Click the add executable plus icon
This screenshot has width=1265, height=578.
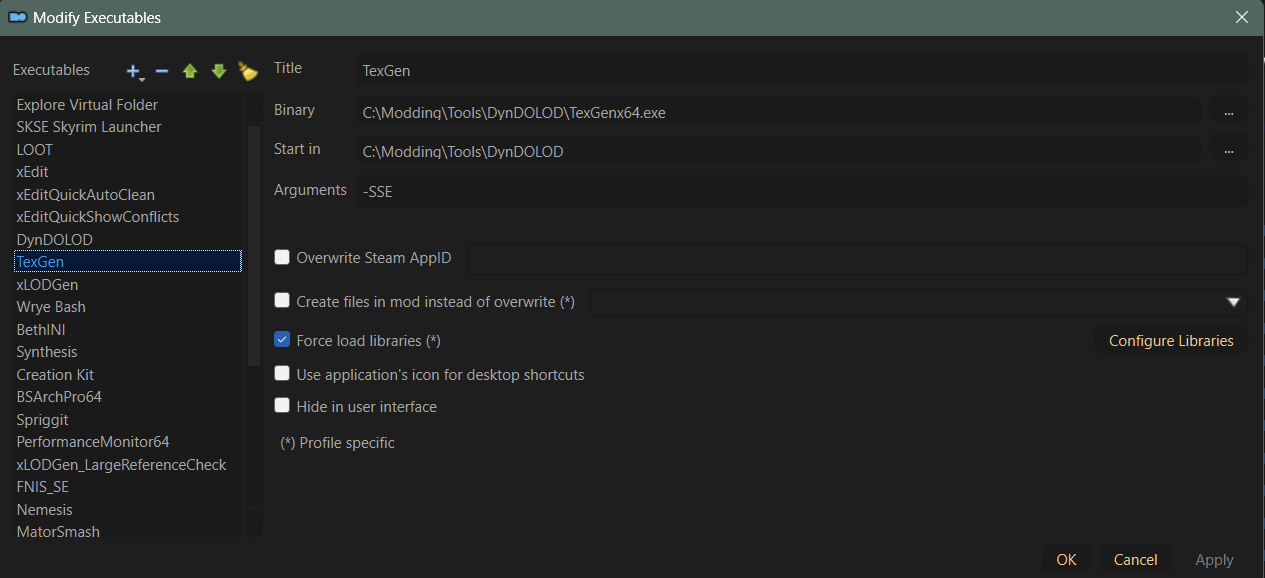coord(133,71)
